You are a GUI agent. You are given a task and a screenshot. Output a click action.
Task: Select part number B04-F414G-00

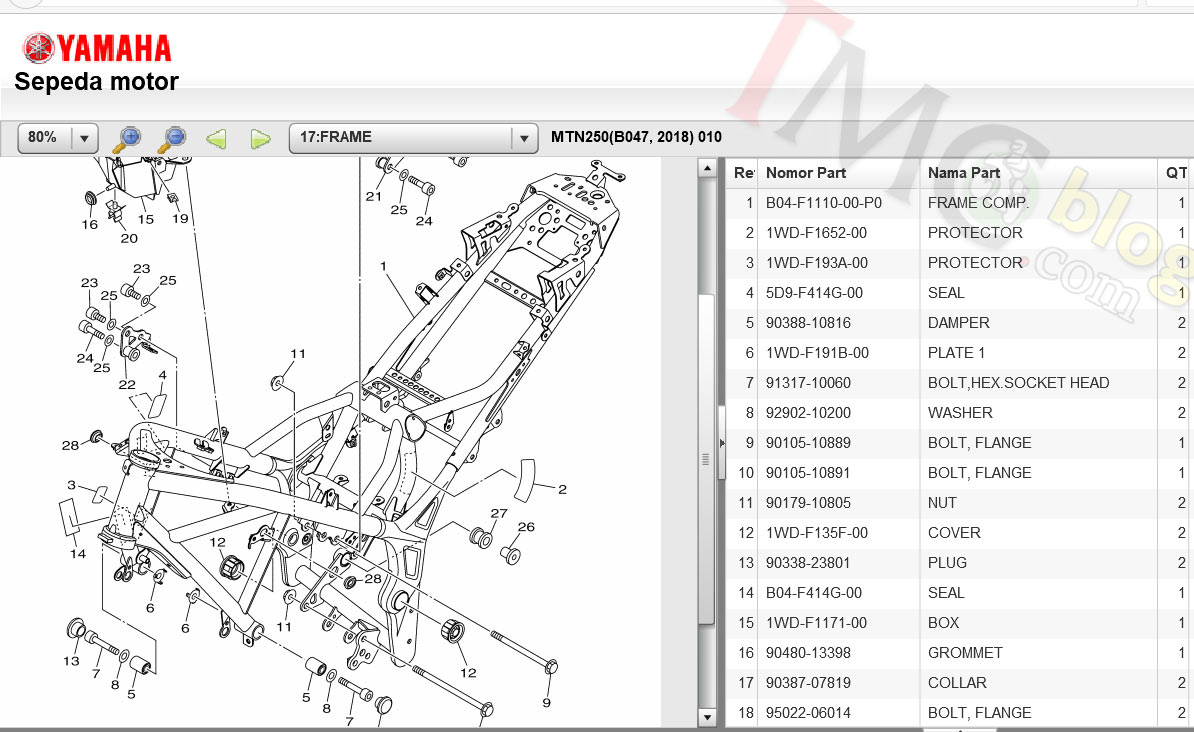[813, 593]
